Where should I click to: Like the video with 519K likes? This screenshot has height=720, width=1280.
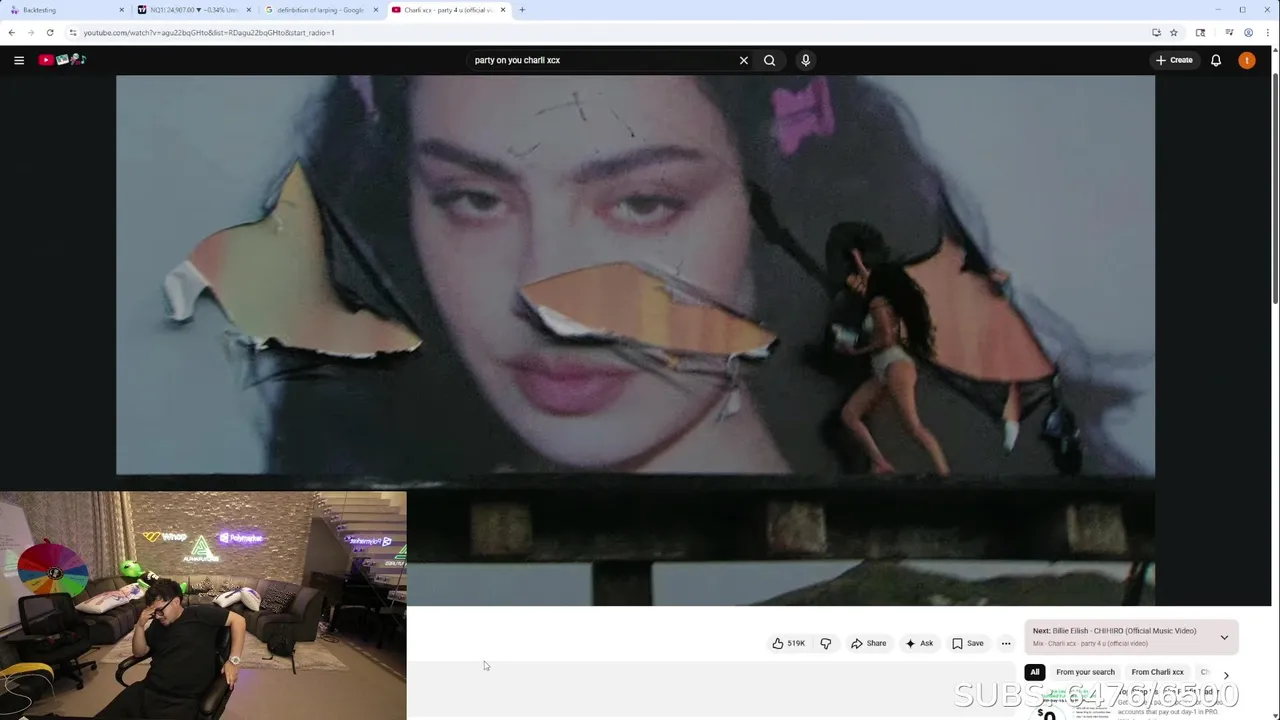tap(788, 643)
